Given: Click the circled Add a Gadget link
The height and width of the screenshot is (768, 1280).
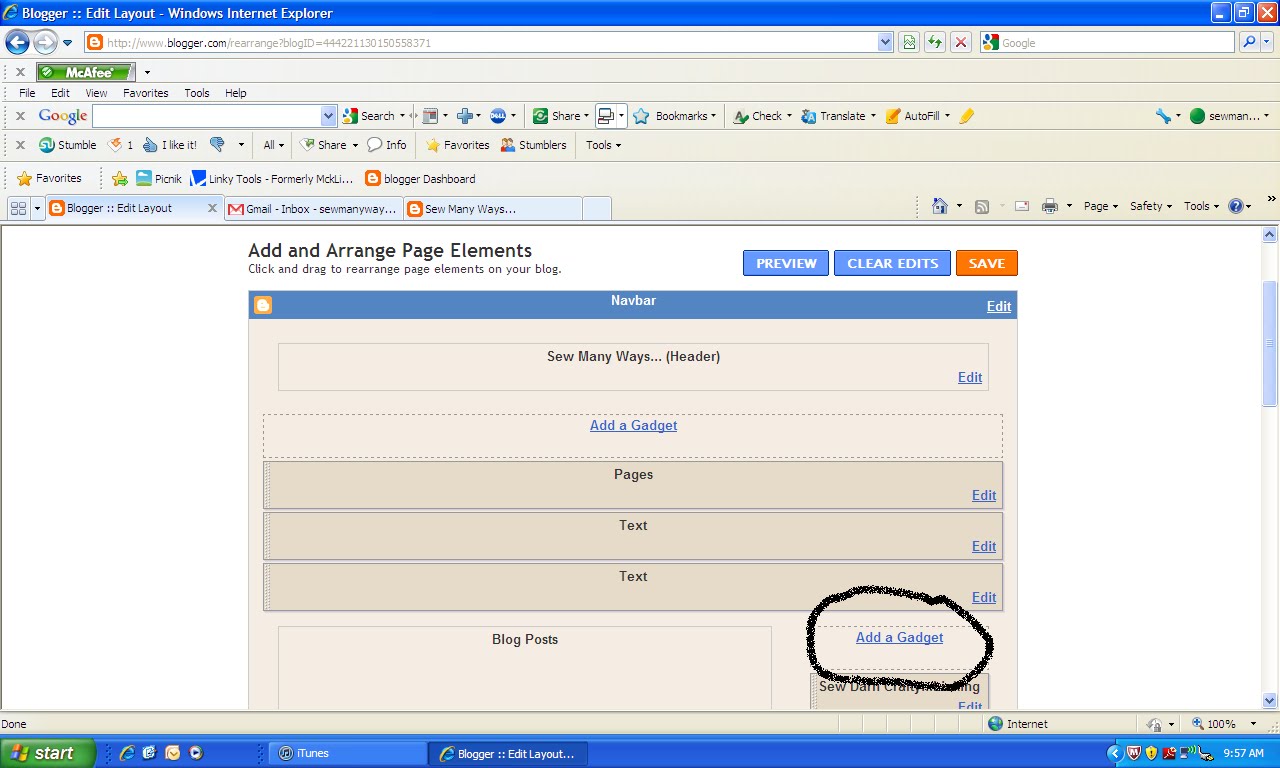Looking at the screenshot, I should tap(899, 637).
